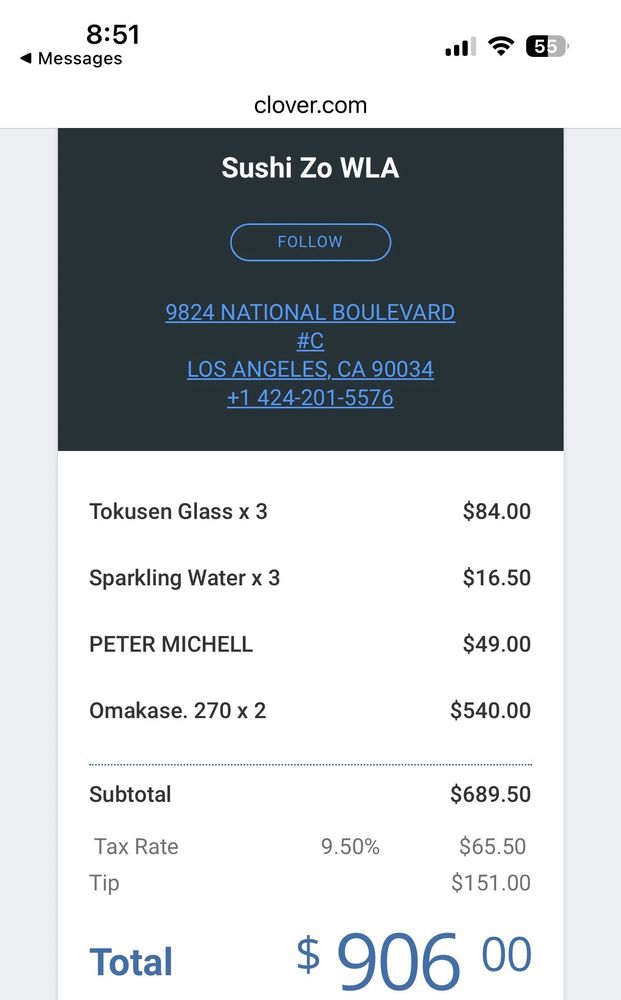Tap the cellular signal strength icon

(460, 47)
